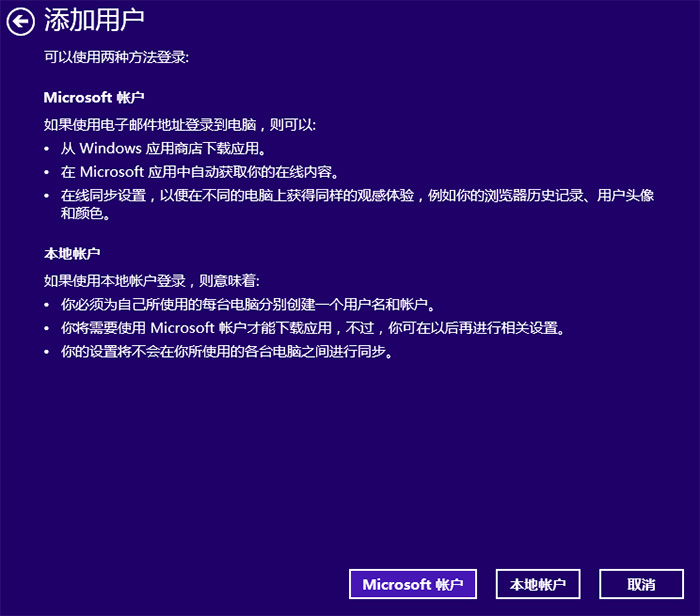Click the line 如果使用电子邮件地址登录到电脑，则可以:
The image size is (700, 616).
pyautogui.click(x=180, y=125)
